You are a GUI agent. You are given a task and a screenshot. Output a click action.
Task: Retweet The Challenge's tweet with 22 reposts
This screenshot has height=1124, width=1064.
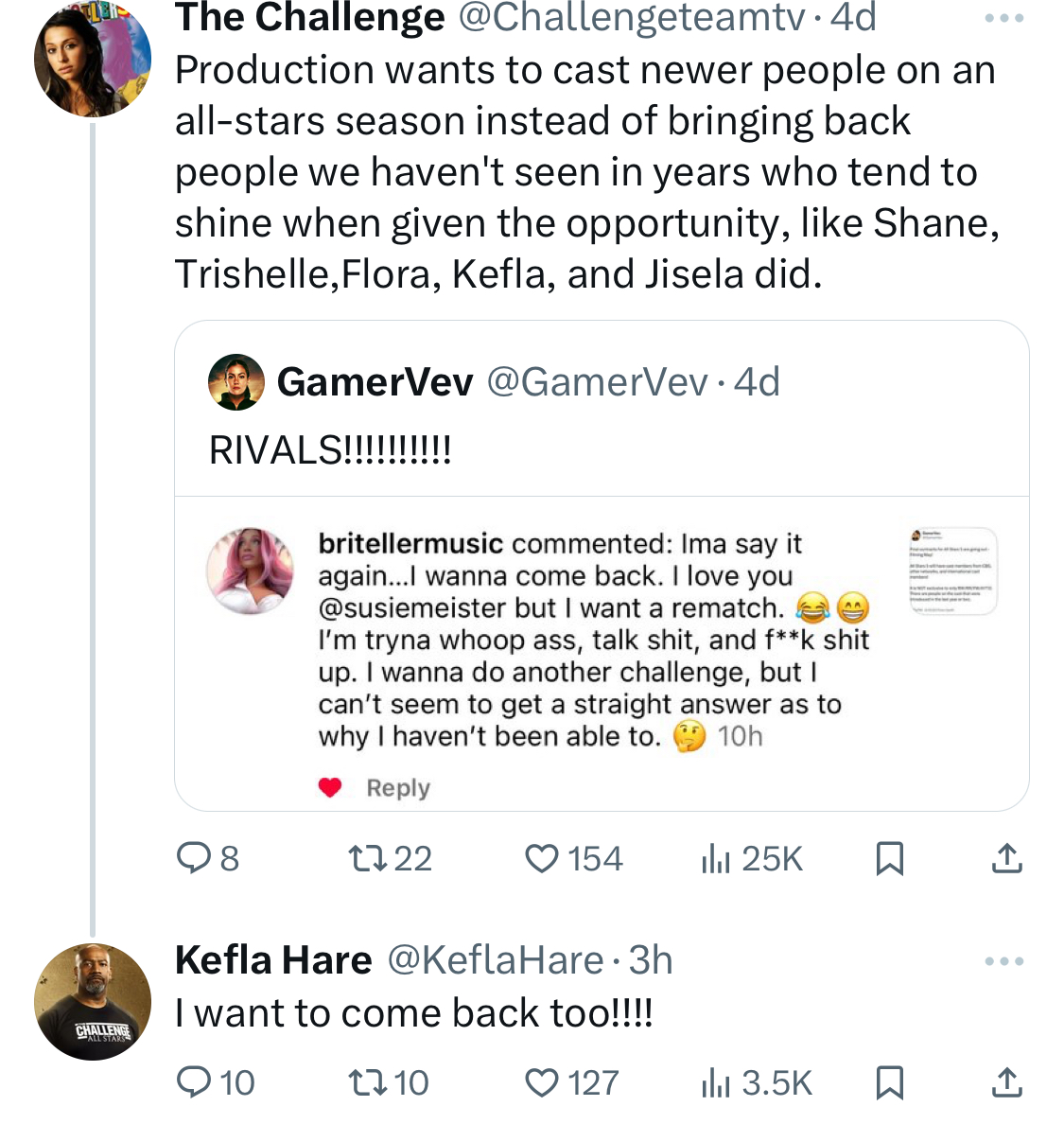click(390, 858)
